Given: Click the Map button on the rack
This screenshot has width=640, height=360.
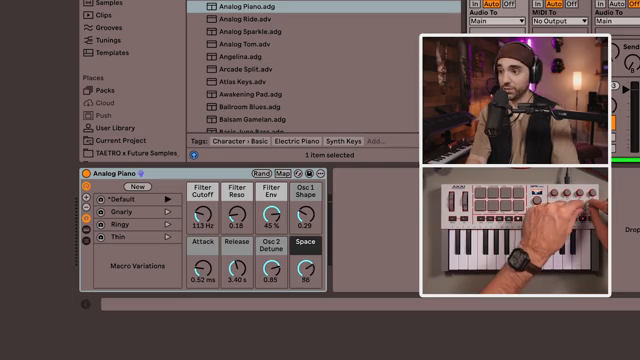Looking at the screenshot, I should (282, 173).
